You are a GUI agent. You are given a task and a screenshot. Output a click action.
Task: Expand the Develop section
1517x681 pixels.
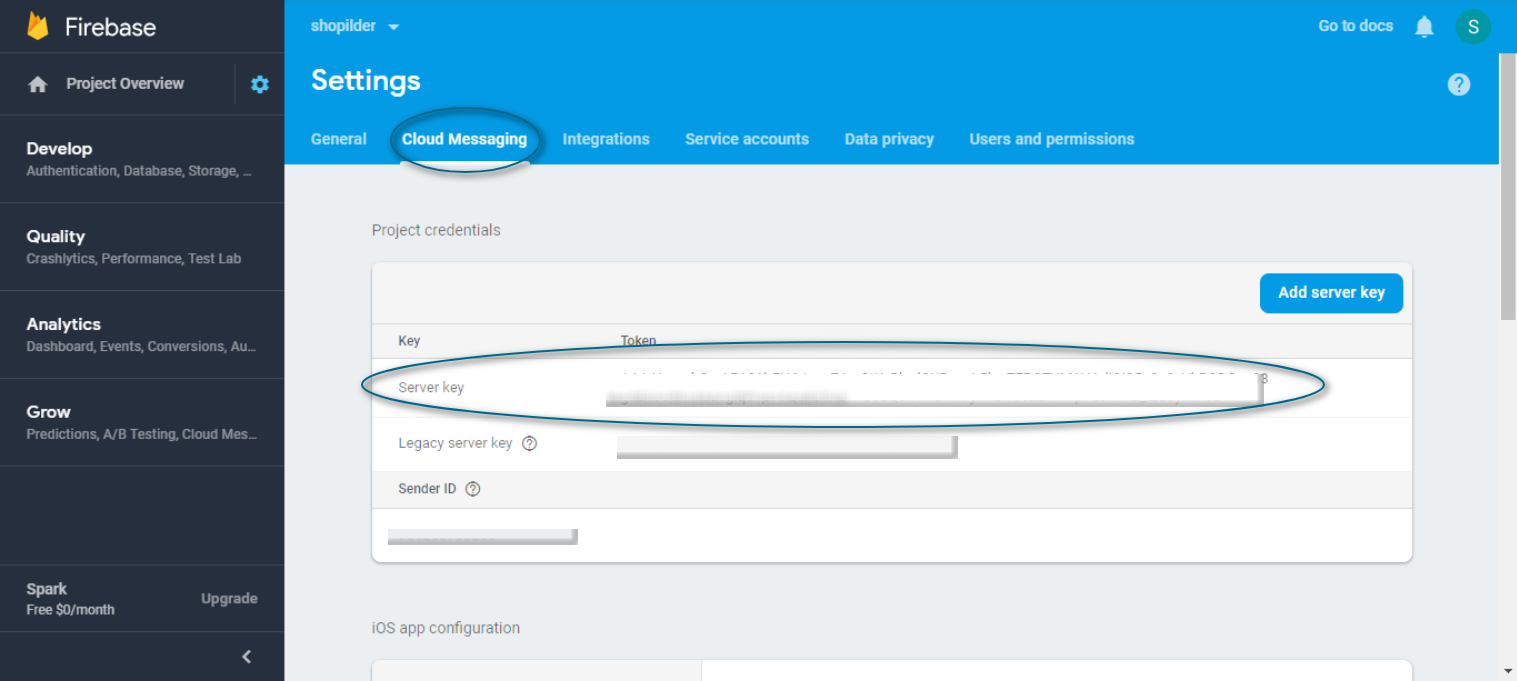(x=142, y=159)
